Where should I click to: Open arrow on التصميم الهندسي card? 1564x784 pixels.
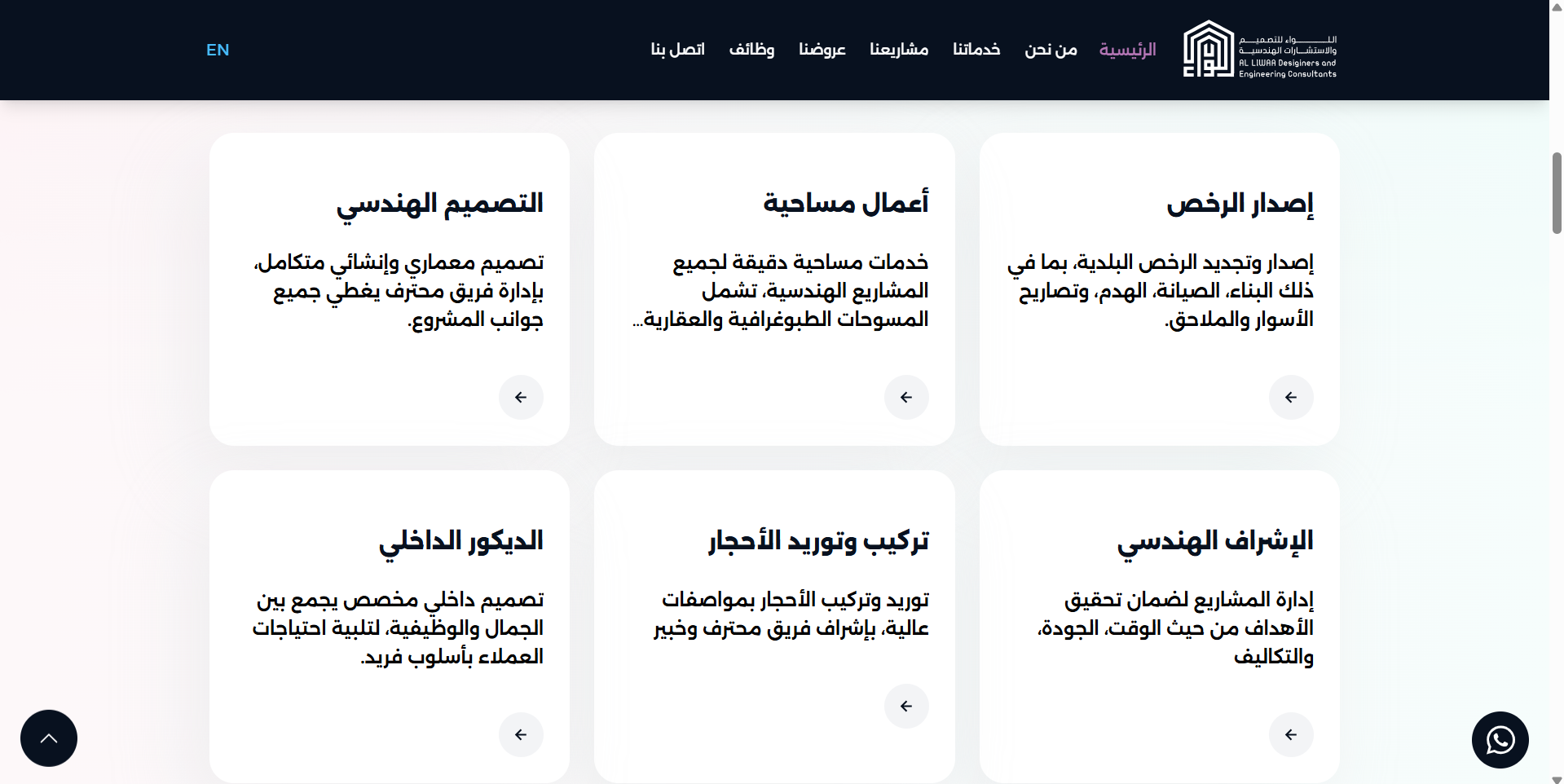tap(521, 398)
